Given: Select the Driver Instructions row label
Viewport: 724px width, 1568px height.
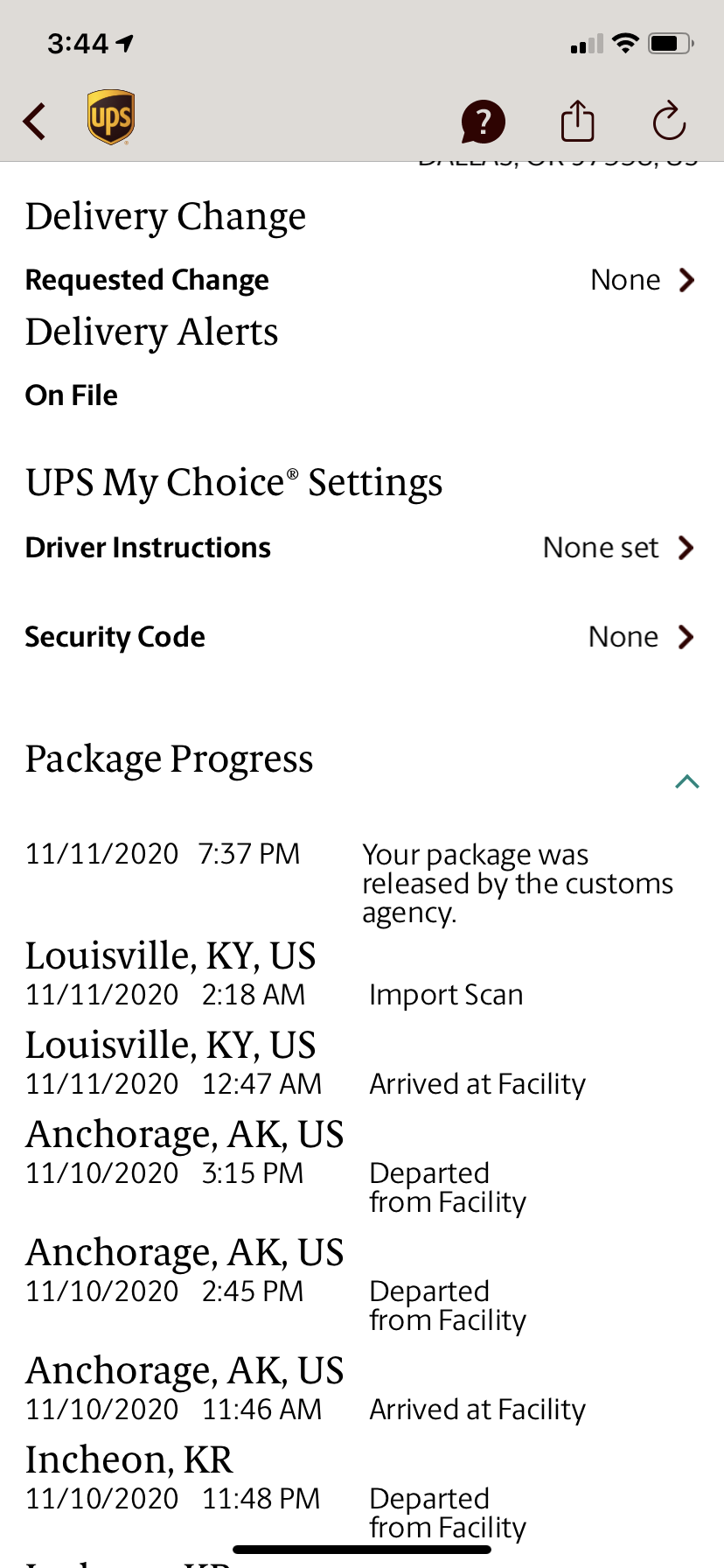Looking at the screenshot, I should click(x=148, y=548).
